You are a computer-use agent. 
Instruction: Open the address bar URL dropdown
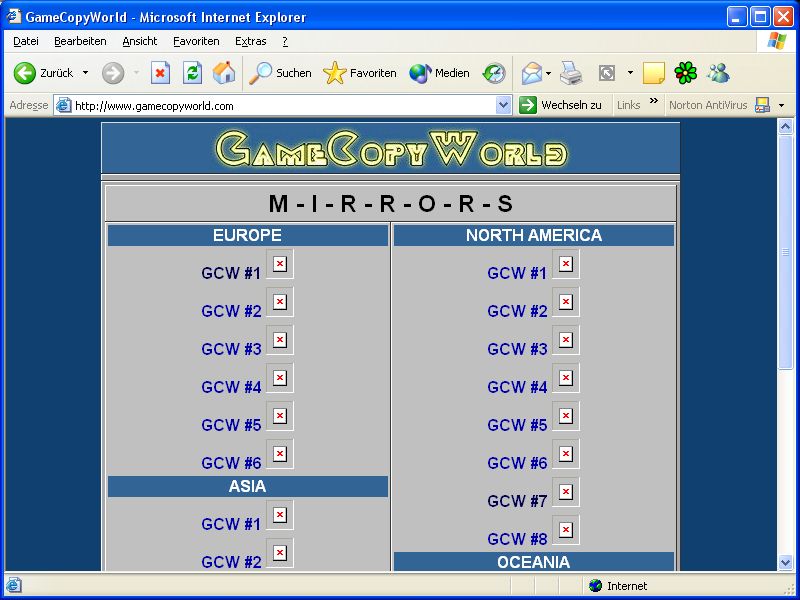click(503, 105)
